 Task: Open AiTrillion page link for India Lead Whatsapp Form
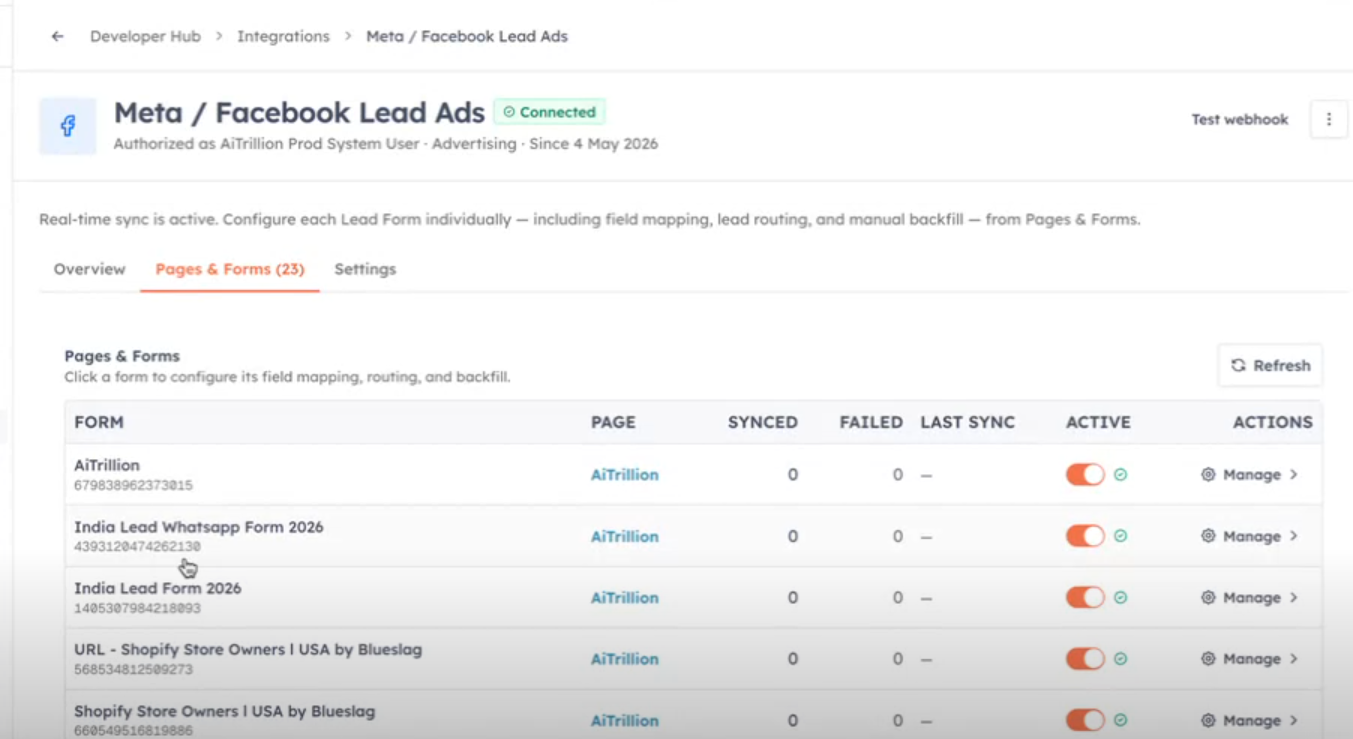[625, 536]
